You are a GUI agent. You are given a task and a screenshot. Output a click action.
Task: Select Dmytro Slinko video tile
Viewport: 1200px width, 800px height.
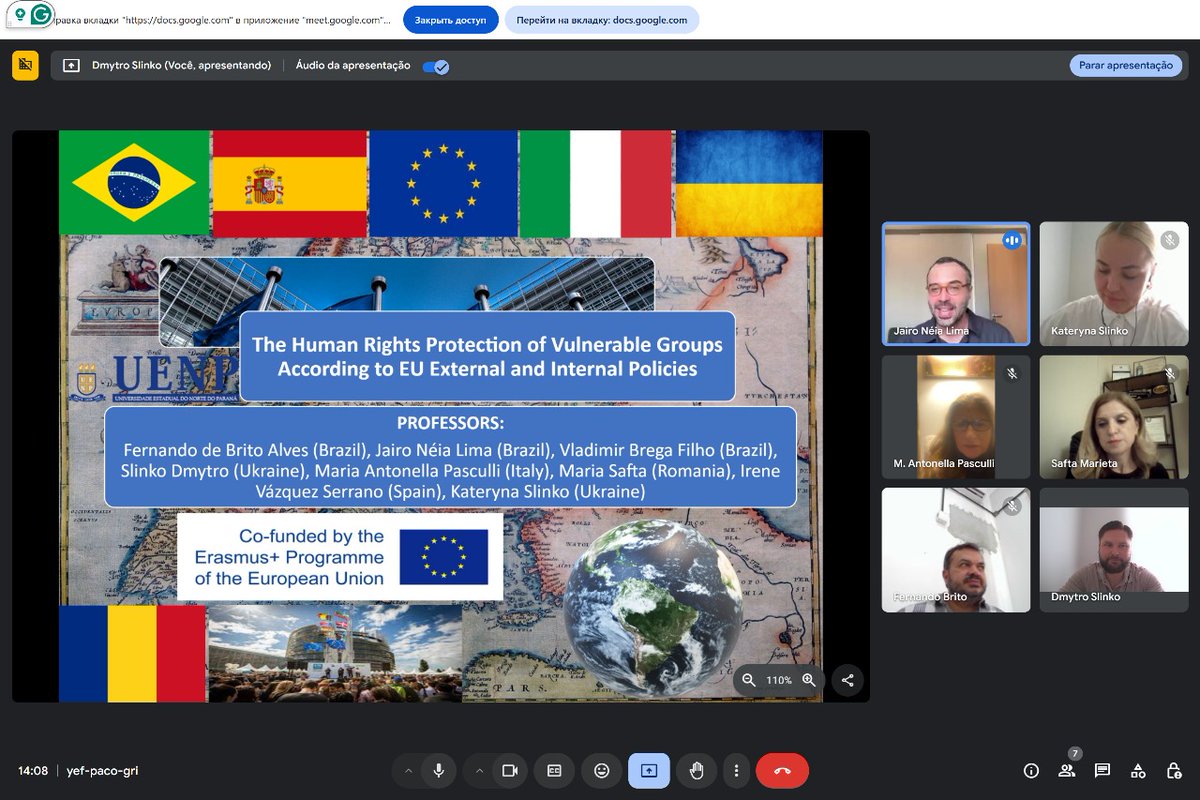1114,550
